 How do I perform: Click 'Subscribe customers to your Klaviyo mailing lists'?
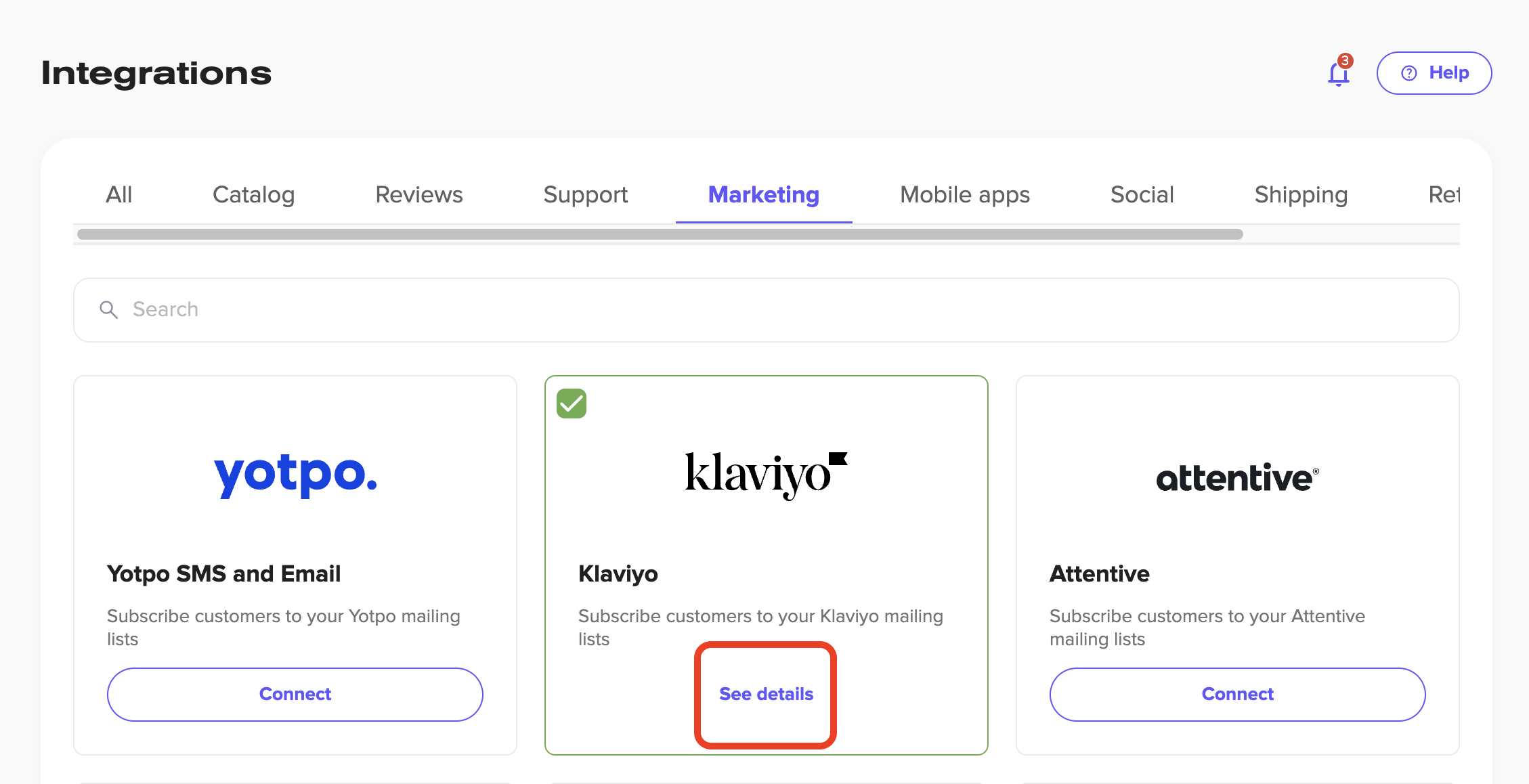(760, 628)
